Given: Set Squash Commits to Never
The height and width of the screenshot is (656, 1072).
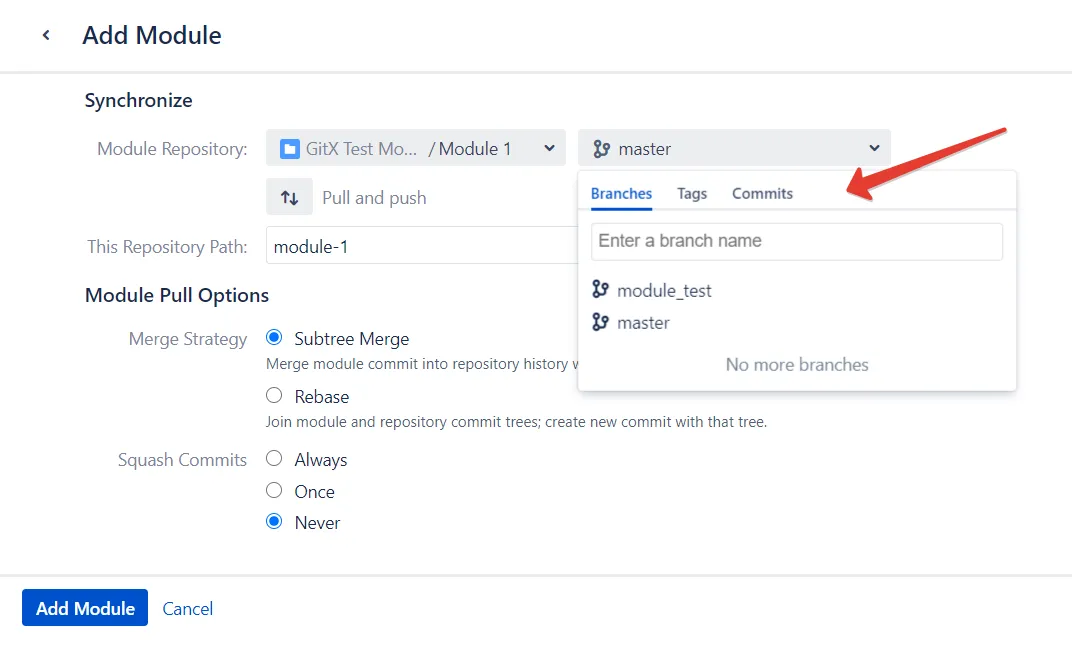Looking at the screenshot, I should 274,521.
